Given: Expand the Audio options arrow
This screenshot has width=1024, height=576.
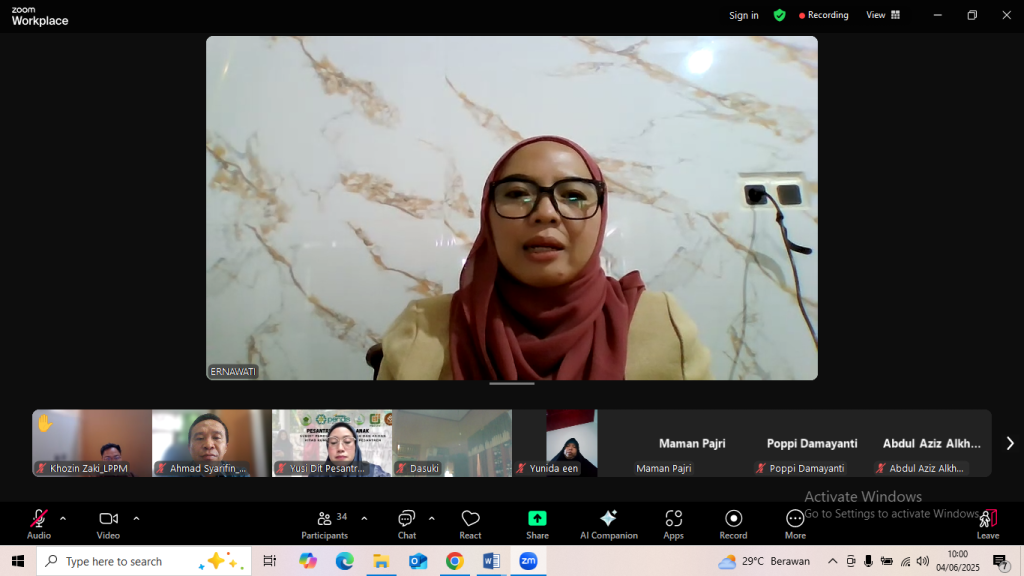Looking at the screenshot, I should pos(63,519).
